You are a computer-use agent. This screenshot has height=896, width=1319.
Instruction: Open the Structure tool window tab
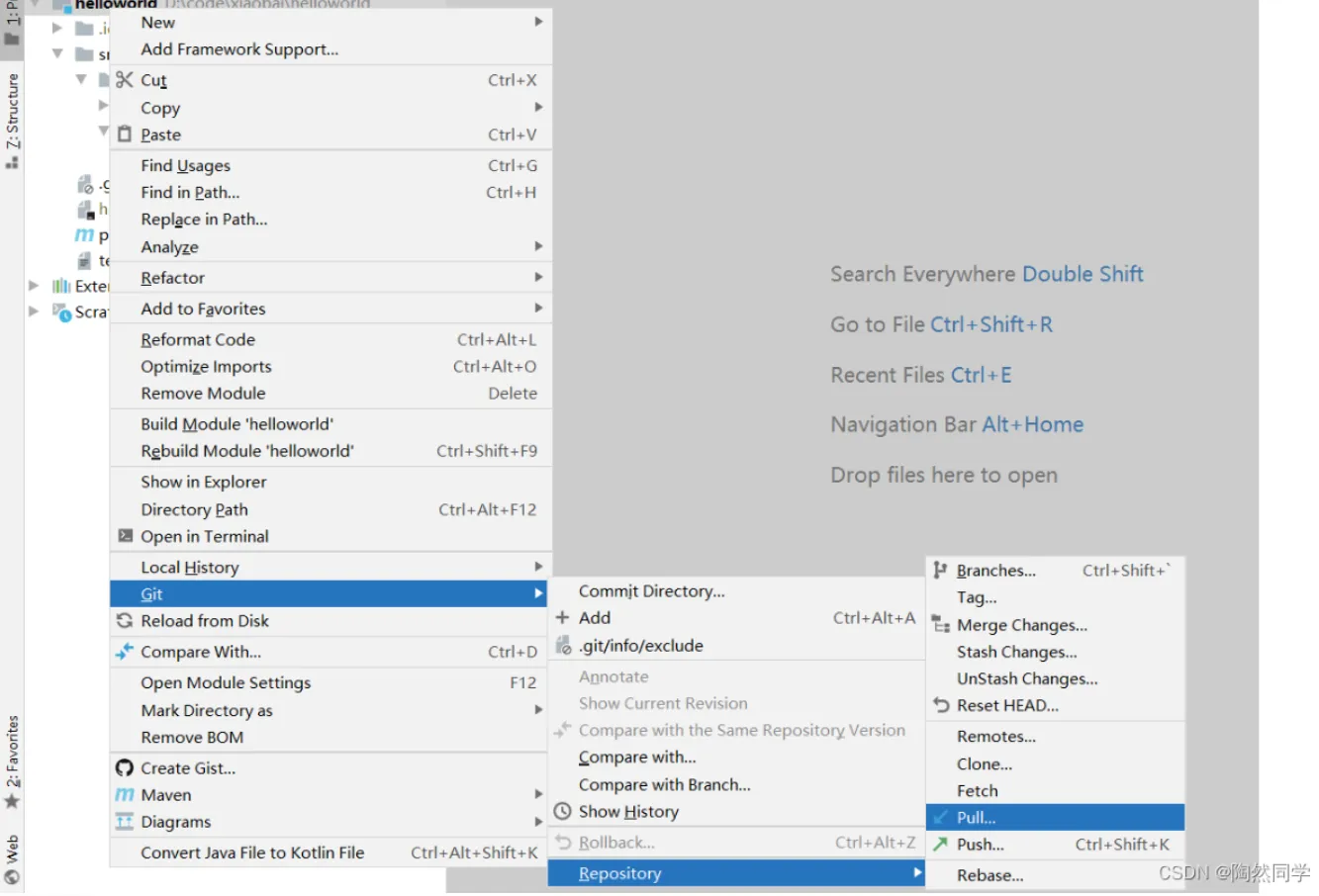pos(12,121)
